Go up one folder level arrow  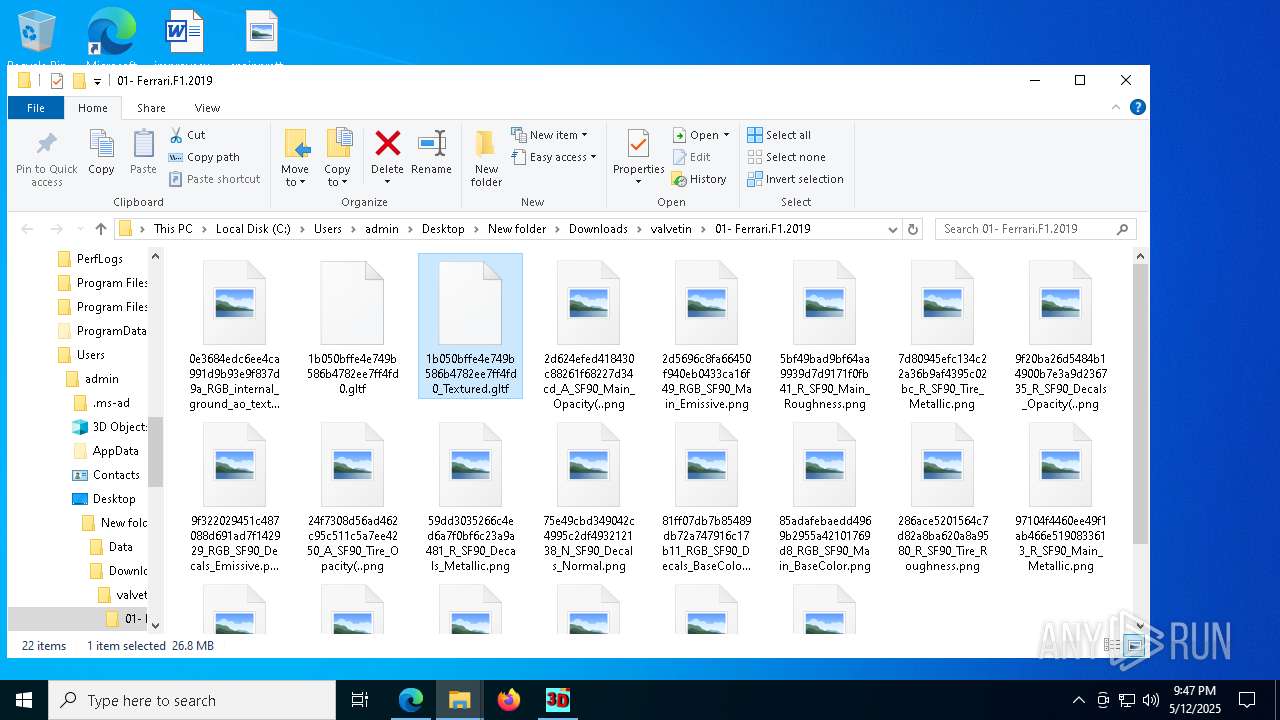pyautogui.click(x=101, y=229)
